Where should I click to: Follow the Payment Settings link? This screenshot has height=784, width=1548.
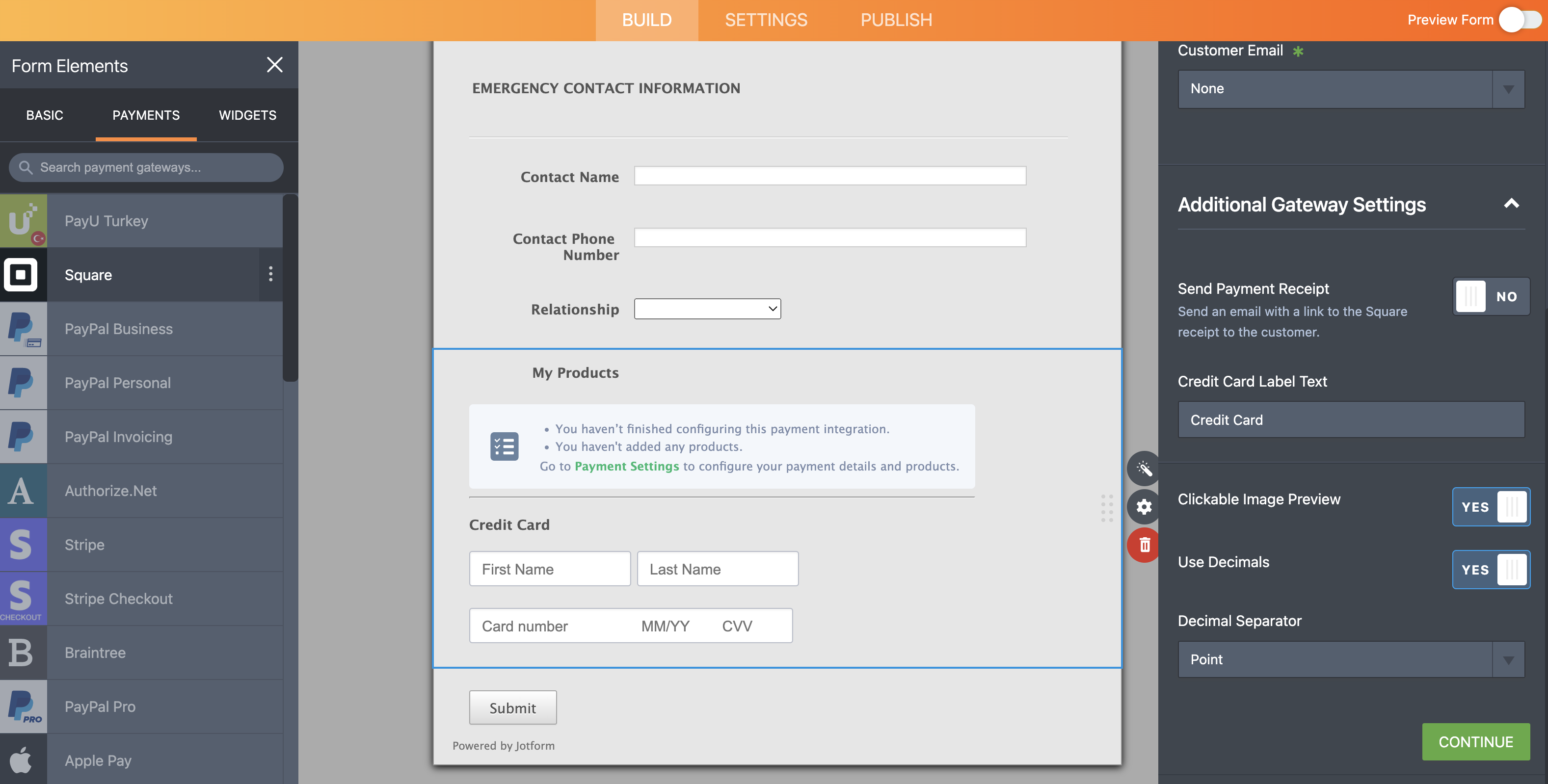pos(626,466)
